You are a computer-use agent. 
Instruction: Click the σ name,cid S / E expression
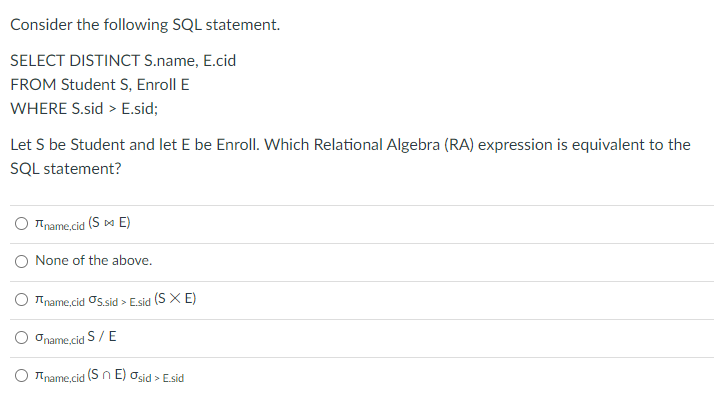pos(76,338)
